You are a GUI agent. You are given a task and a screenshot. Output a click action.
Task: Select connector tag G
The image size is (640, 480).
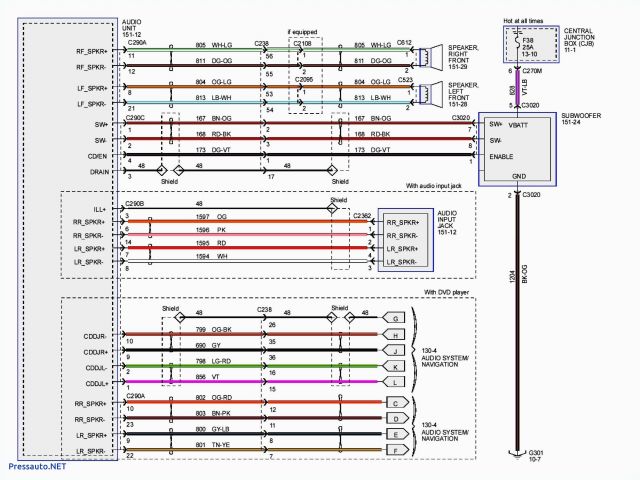pyautogui.click(x=397, y=318)
